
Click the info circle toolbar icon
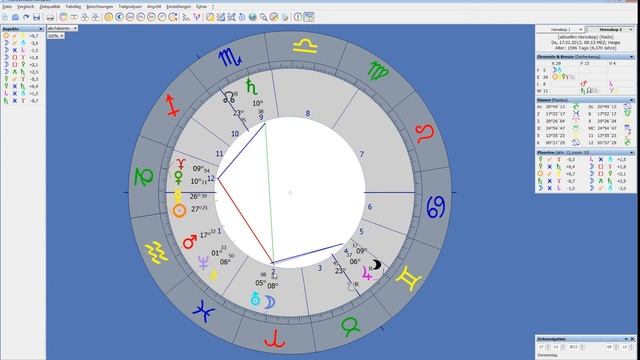coord(298,17)
